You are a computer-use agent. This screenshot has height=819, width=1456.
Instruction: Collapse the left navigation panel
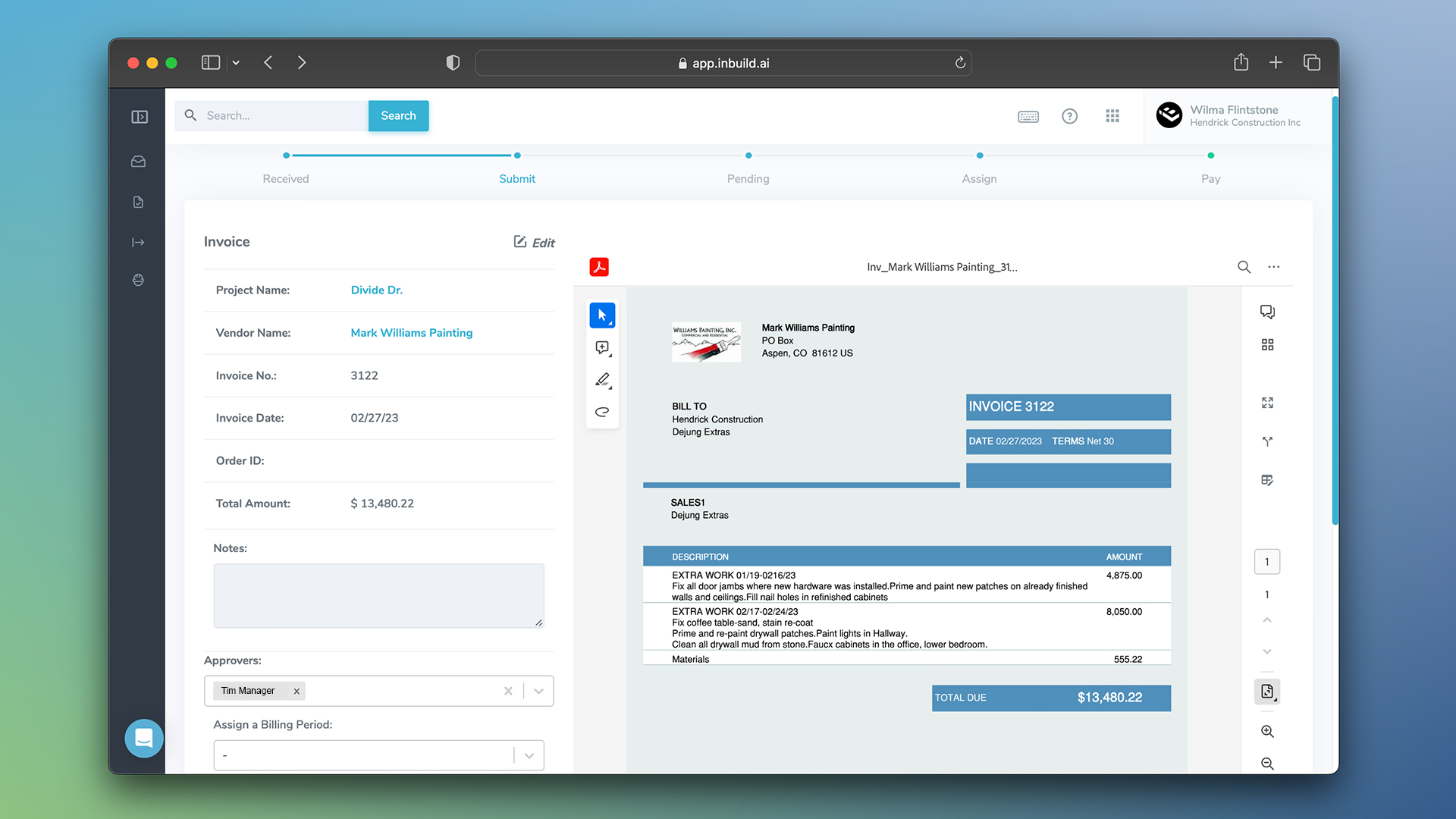click(x=140, y=117)
